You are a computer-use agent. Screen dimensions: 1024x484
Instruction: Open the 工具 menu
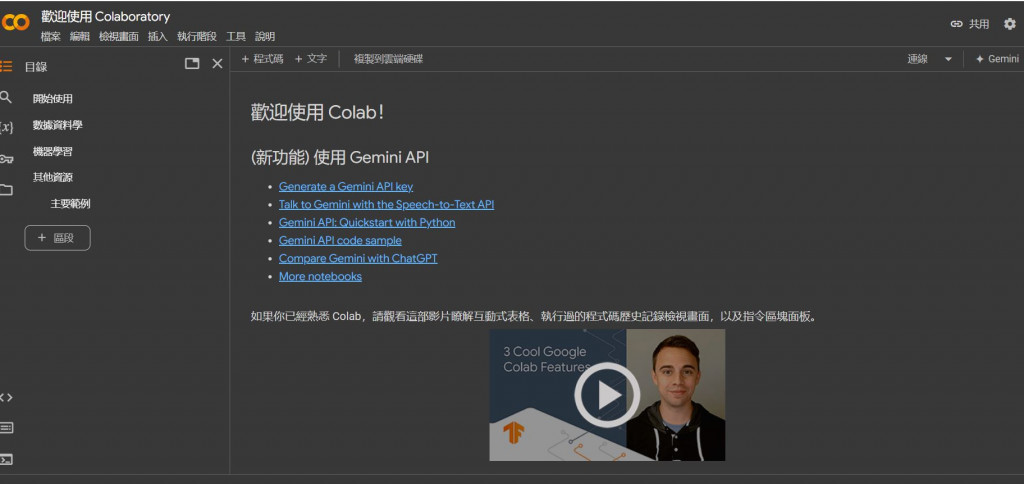[236, 37]
